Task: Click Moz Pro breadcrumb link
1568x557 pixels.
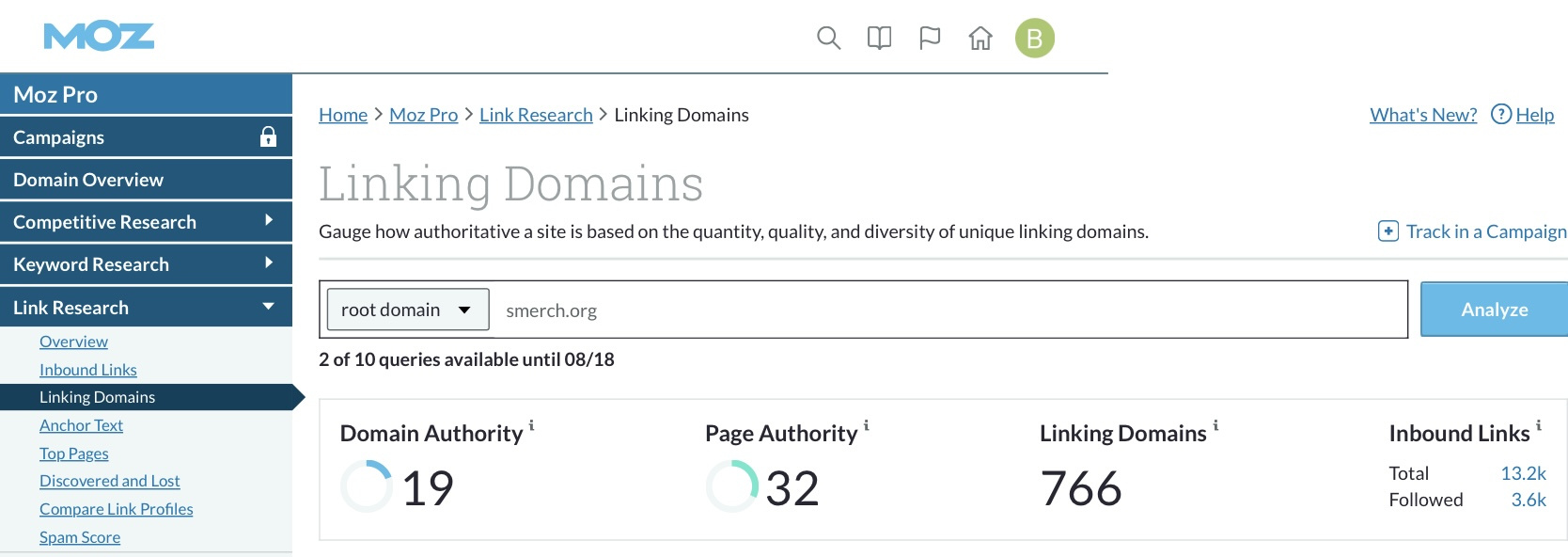Action: pyautogui.click(x=424, y=115)
